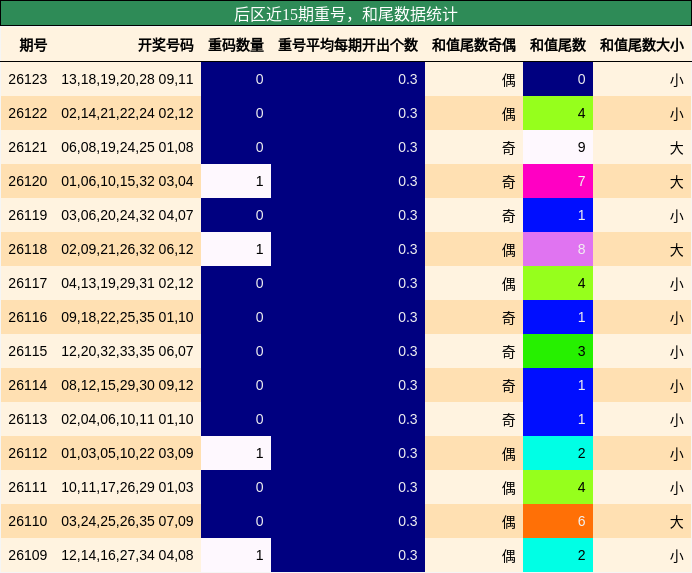Select issue number 26114
This screenshot has height=573, width=692.
pyautogui.click(x=28, y=385)
